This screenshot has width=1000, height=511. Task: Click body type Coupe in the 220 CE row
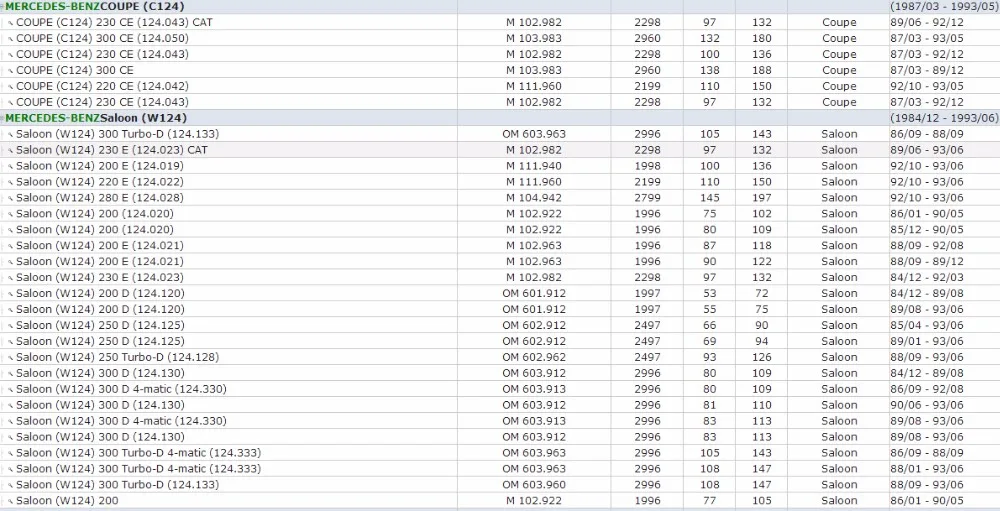839,86
